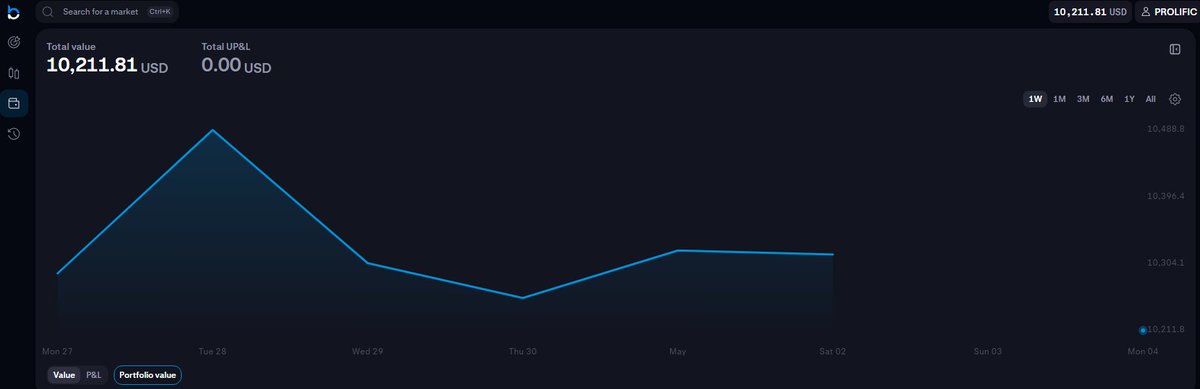
Task: Click the Ctrl+K shortcut badge
Action: pos(159,12)
